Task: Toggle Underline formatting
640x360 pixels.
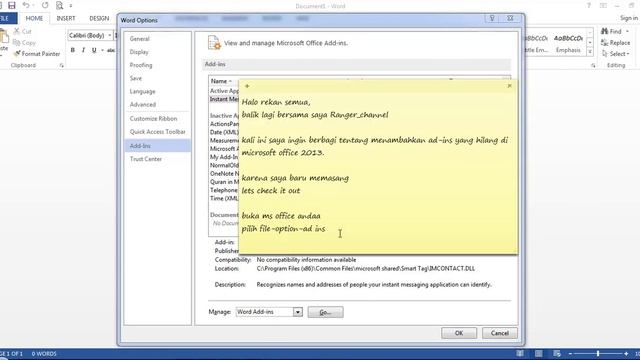Action: 94,50
